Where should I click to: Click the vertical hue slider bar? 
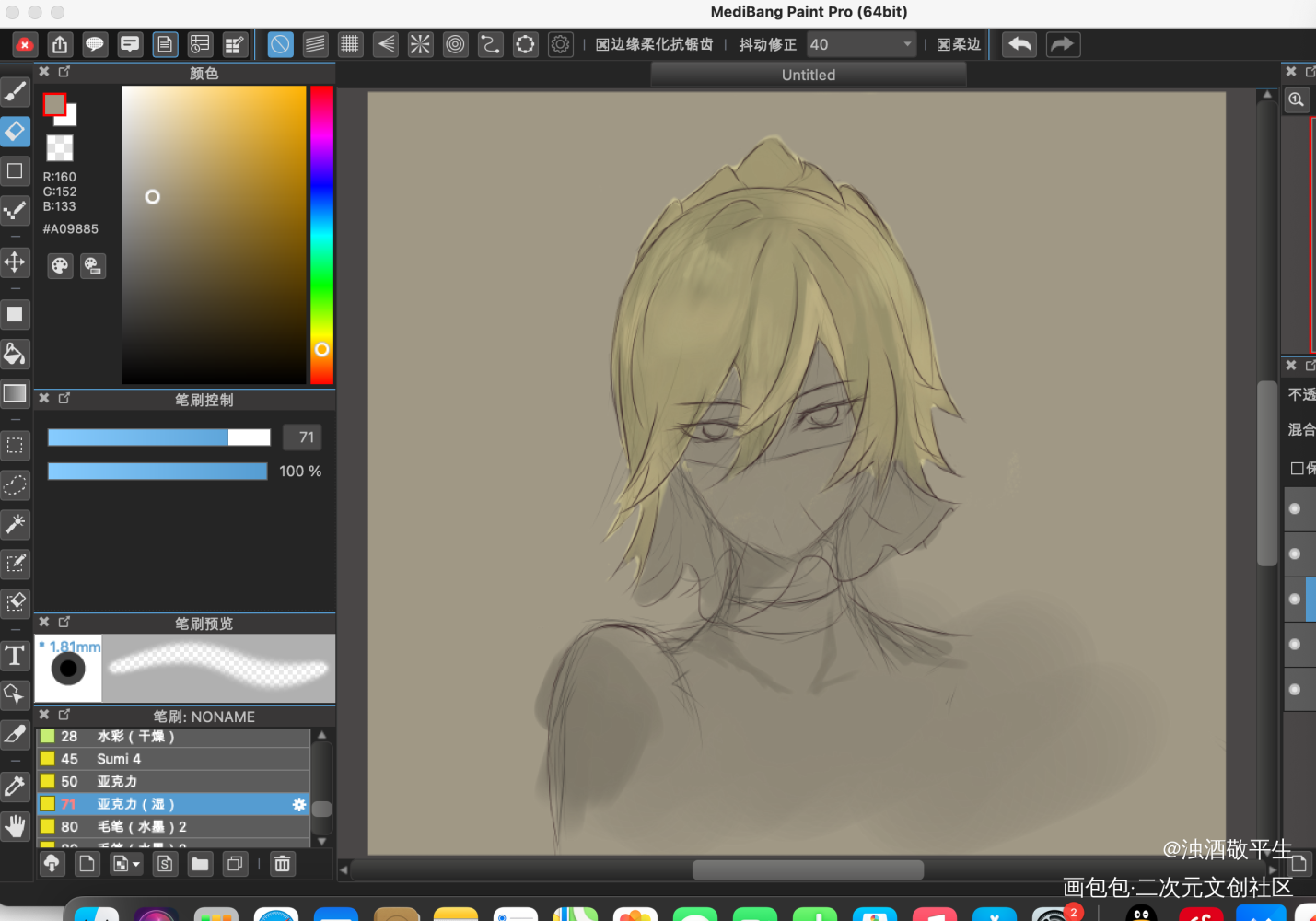(x=321, y=235)
